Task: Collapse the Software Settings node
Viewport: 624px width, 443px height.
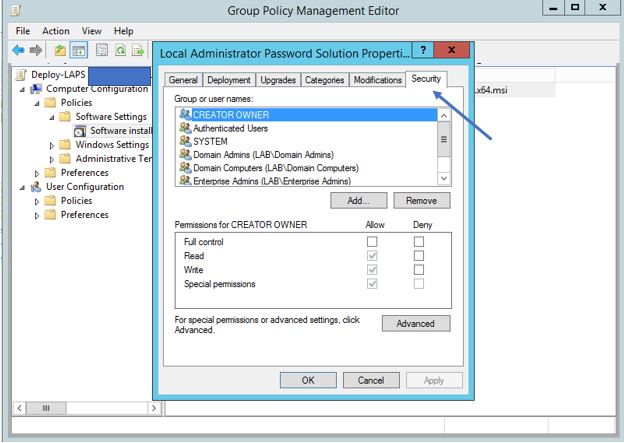Action: [x=52, y=118]
